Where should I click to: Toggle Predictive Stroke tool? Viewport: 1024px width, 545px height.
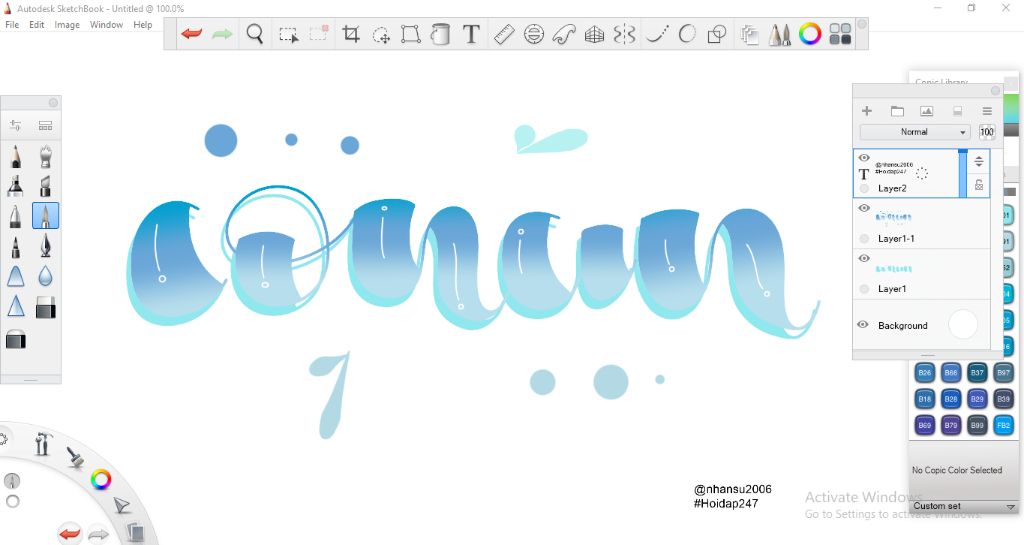[687, 34]
